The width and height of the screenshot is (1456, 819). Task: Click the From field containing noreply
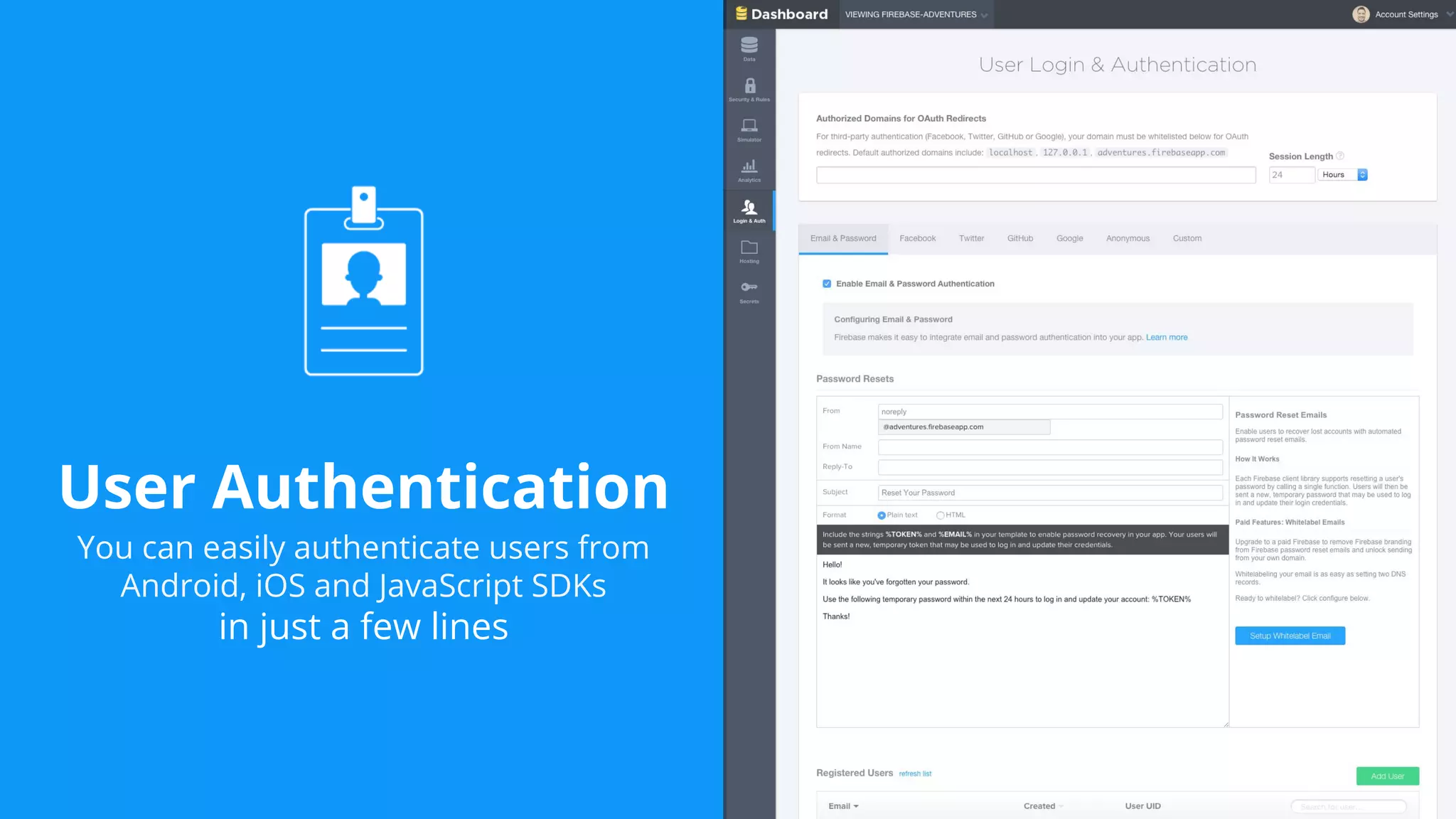click(x=1050, y=412)
